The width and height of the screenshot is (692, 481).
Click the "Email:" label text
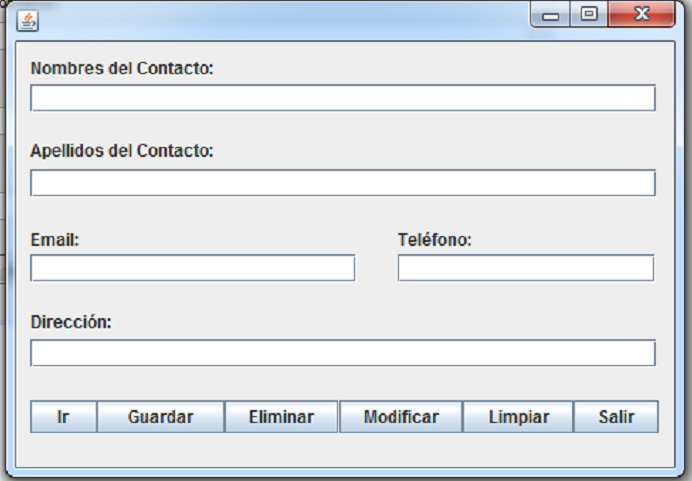point(55,240)
